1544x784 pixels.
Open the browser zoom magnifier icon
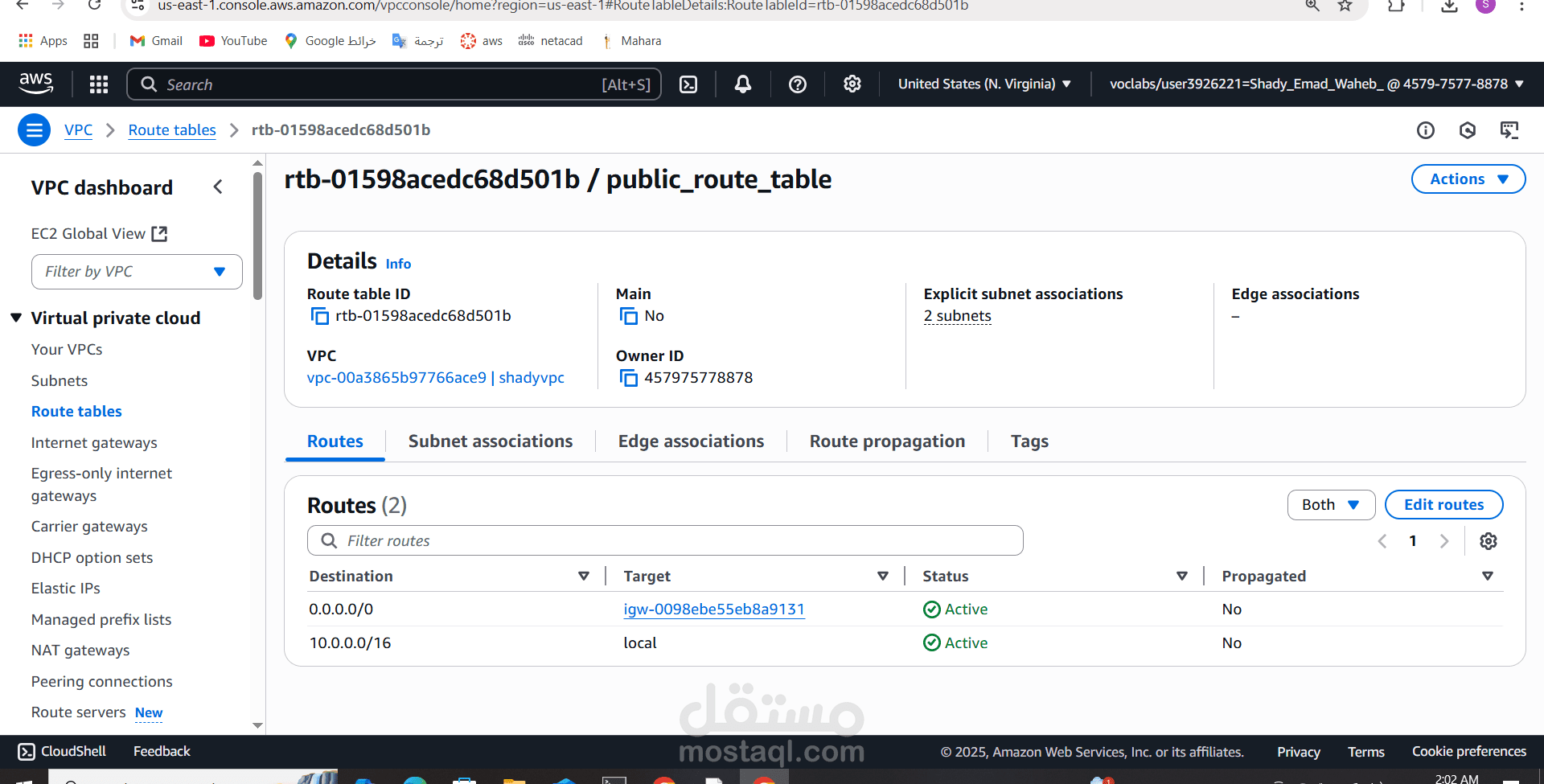point(1312,6)
